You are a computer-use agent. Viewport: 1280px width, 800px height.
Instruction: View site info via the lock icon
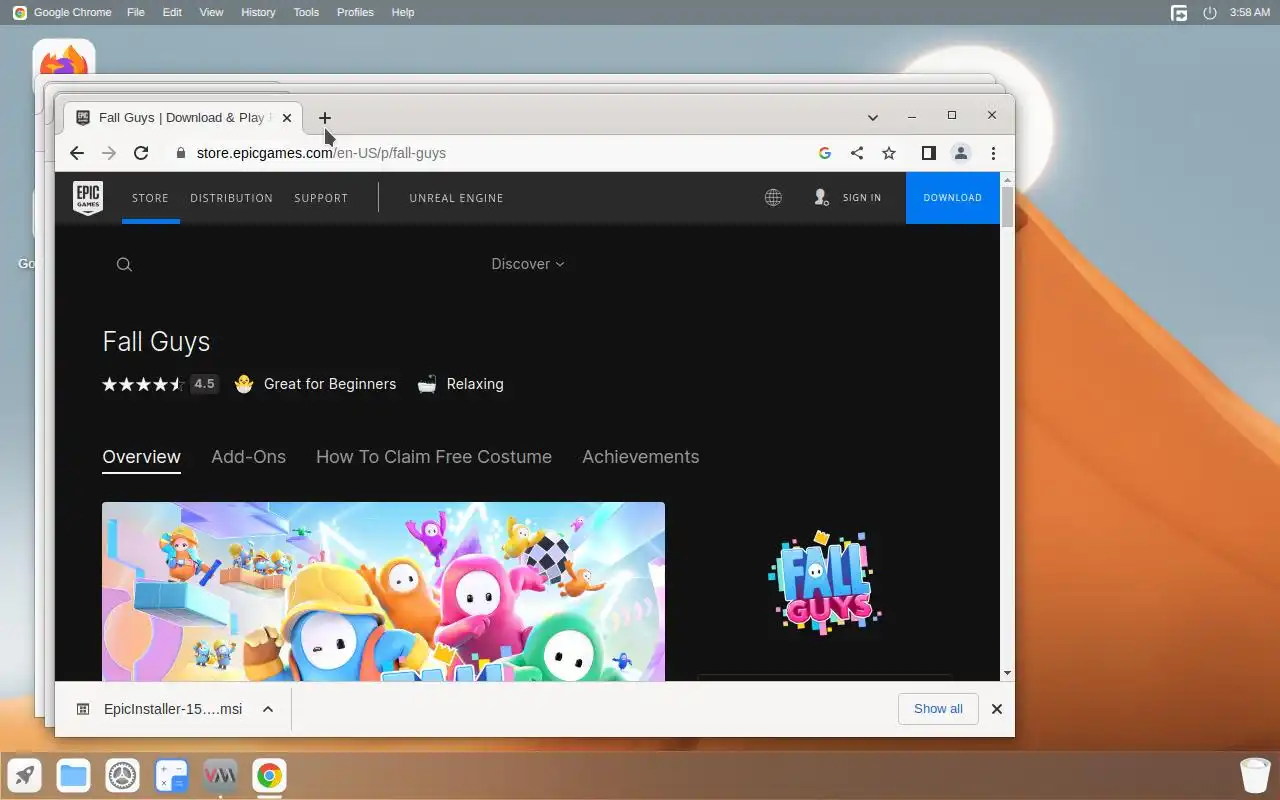181,153
